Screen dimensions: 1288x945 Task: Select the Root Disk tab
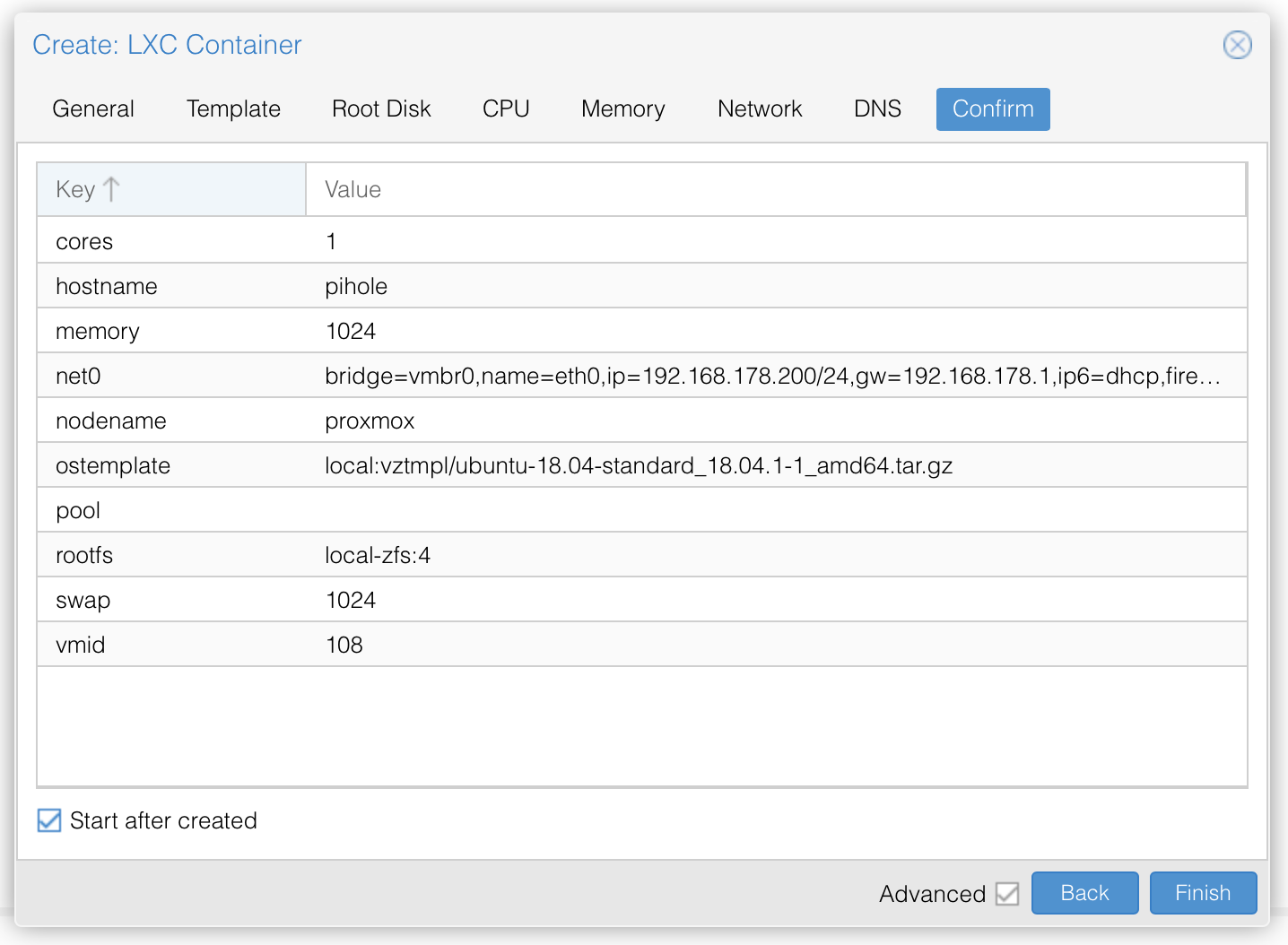click(381, 108)
